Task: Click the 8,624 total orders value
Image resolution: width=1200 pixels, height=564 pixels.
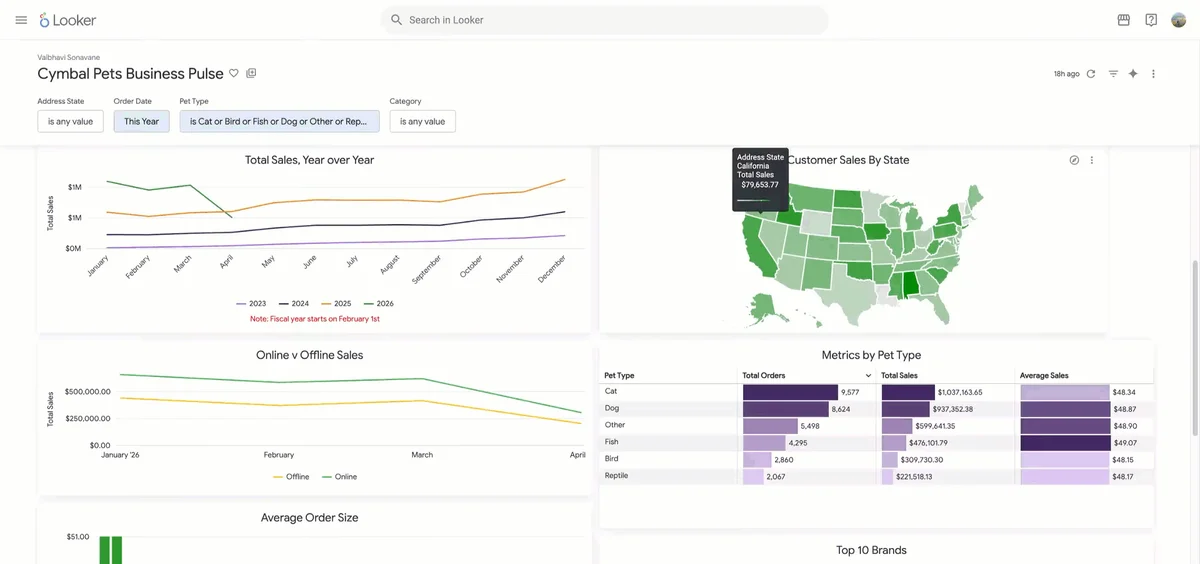Action: coord(841,409)
